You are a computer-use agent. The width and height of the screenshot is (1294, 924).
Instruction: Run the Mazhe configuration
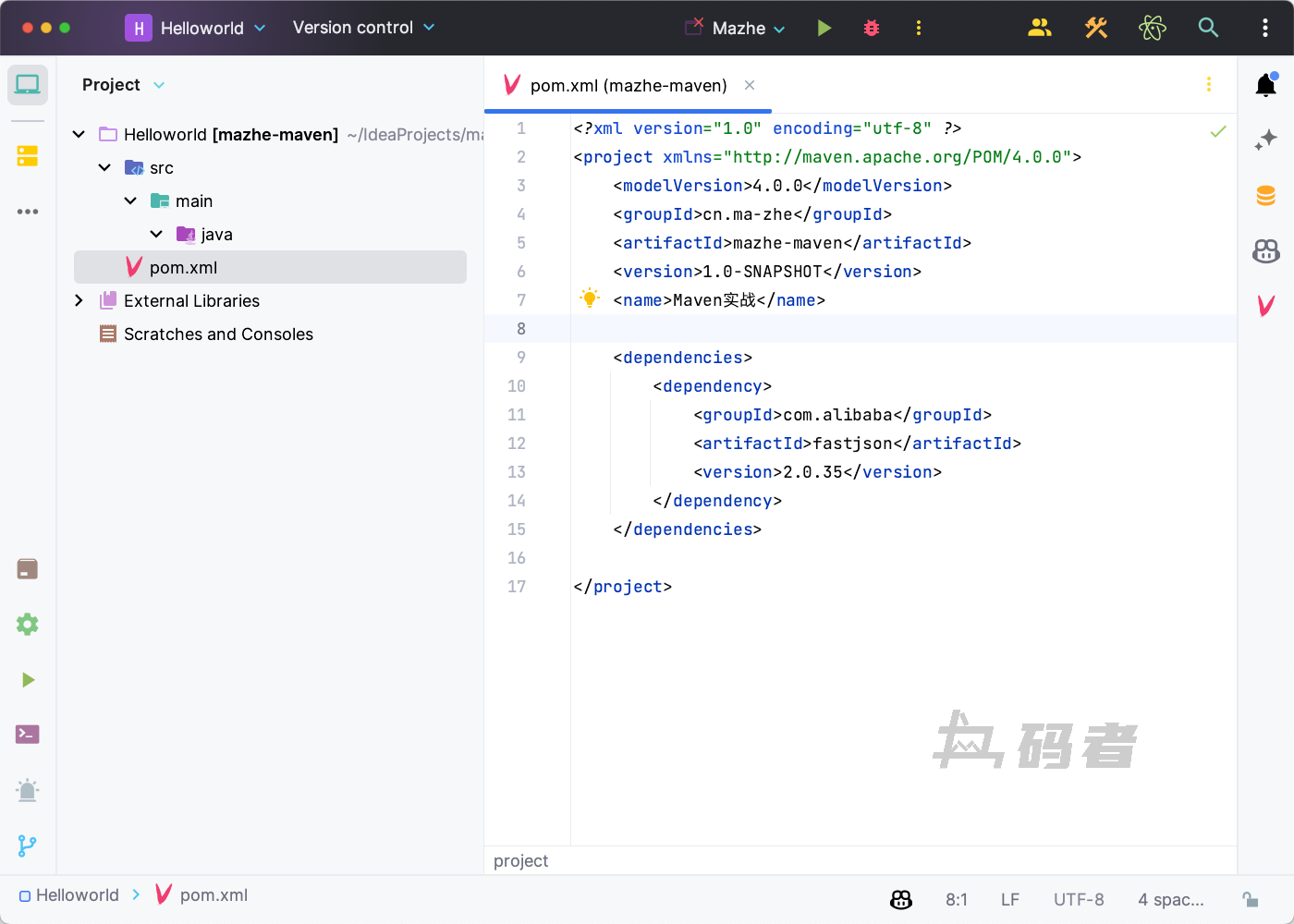coord(824,28)
